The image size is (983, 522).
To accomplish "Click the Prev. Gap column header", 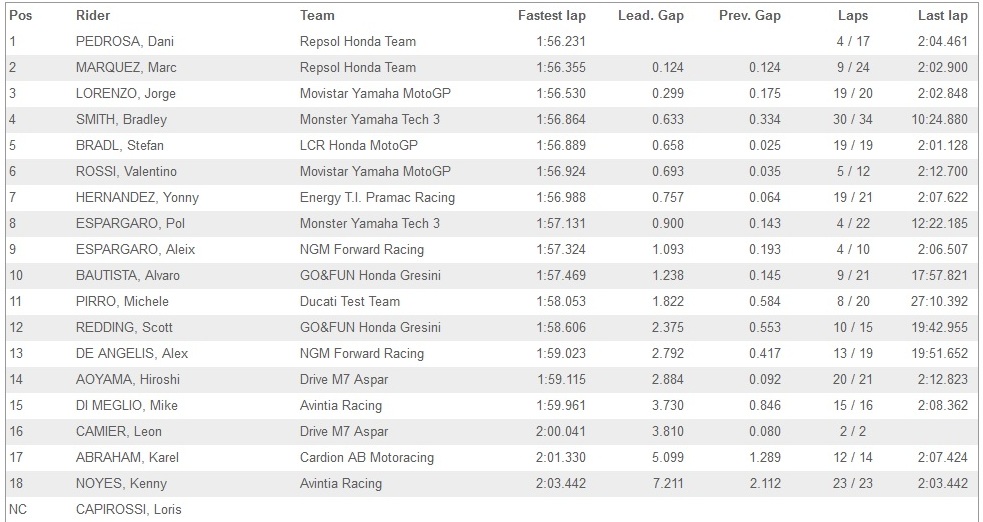I will [x=749, y=16].
